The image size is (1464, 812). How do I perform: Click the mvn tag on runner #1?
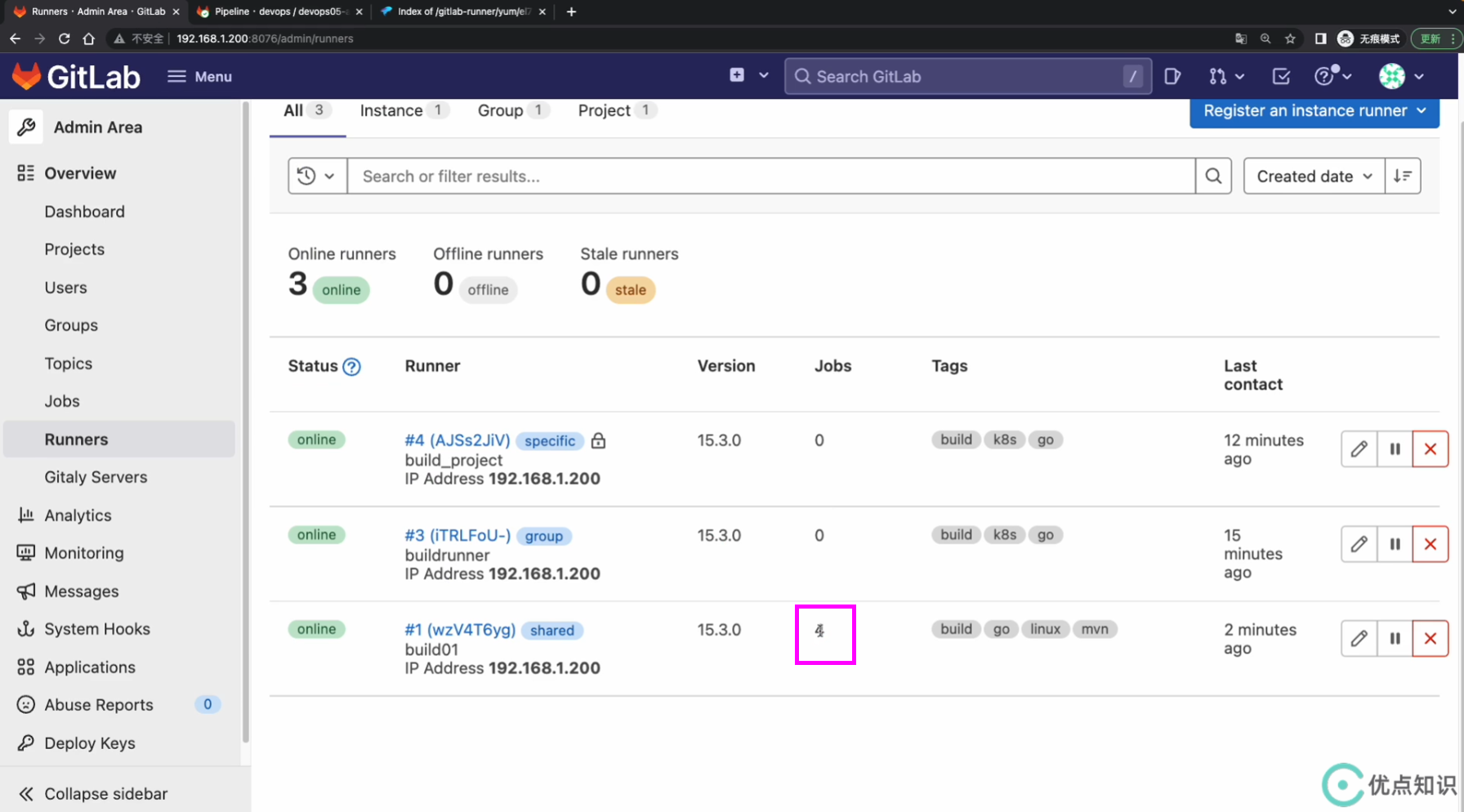(x=1095, y=629)
